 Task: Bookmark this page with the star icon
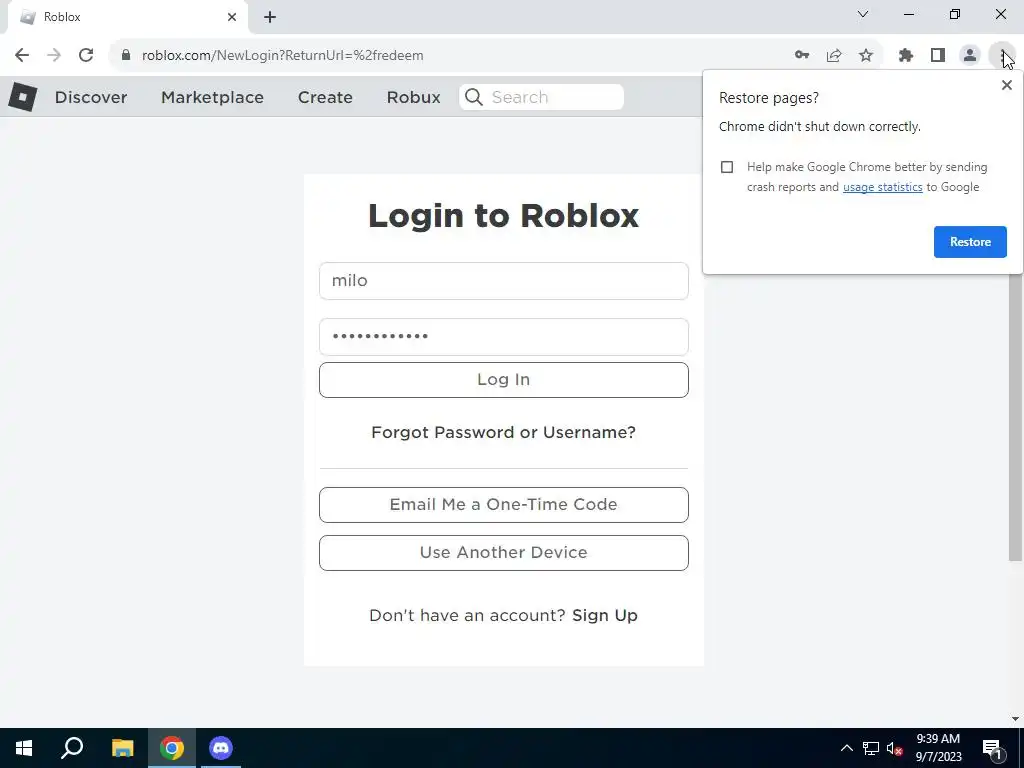[x=866, y=56]
